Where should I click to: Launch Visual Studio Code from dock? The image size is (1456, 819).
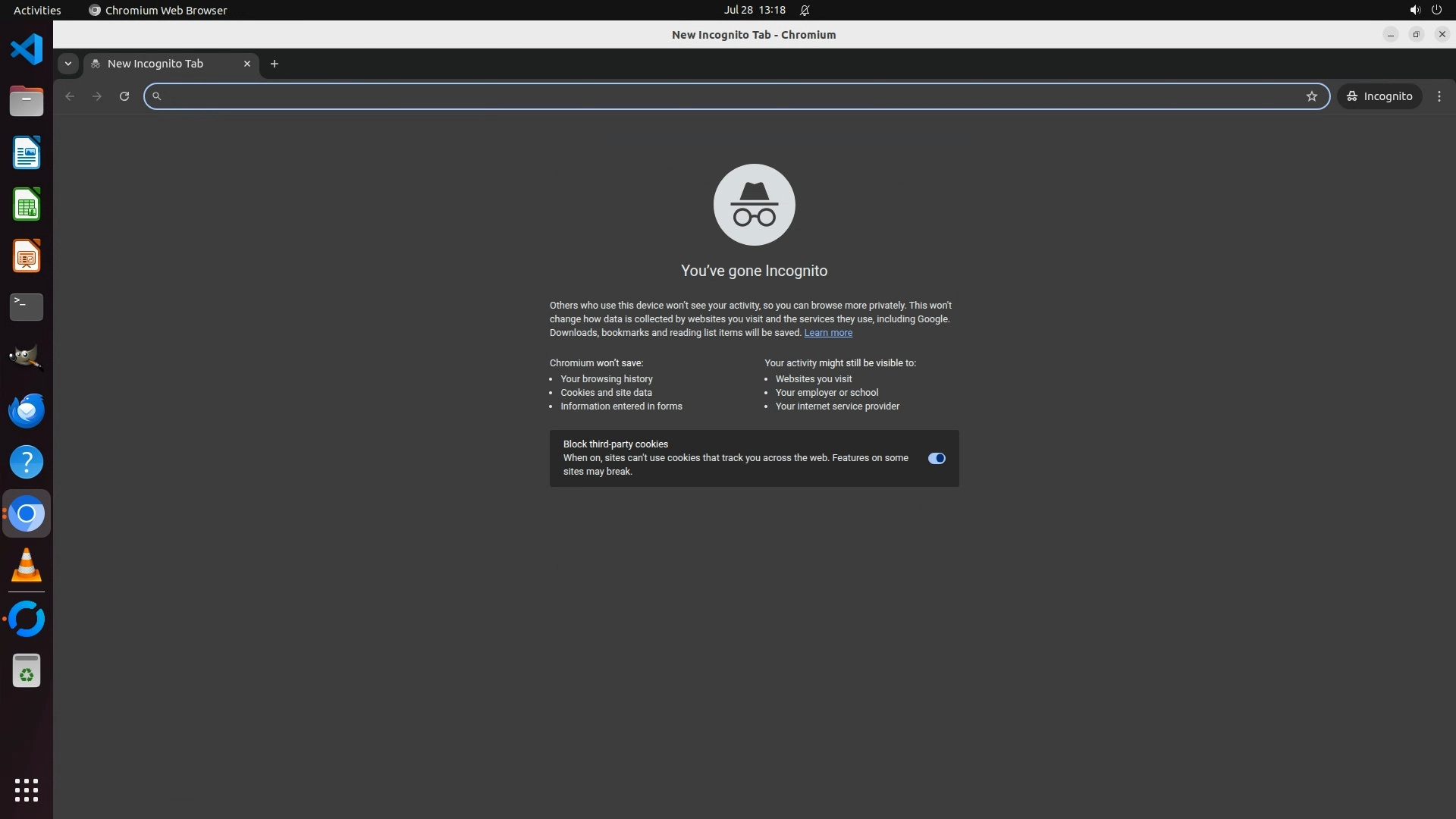coord(27,49)
